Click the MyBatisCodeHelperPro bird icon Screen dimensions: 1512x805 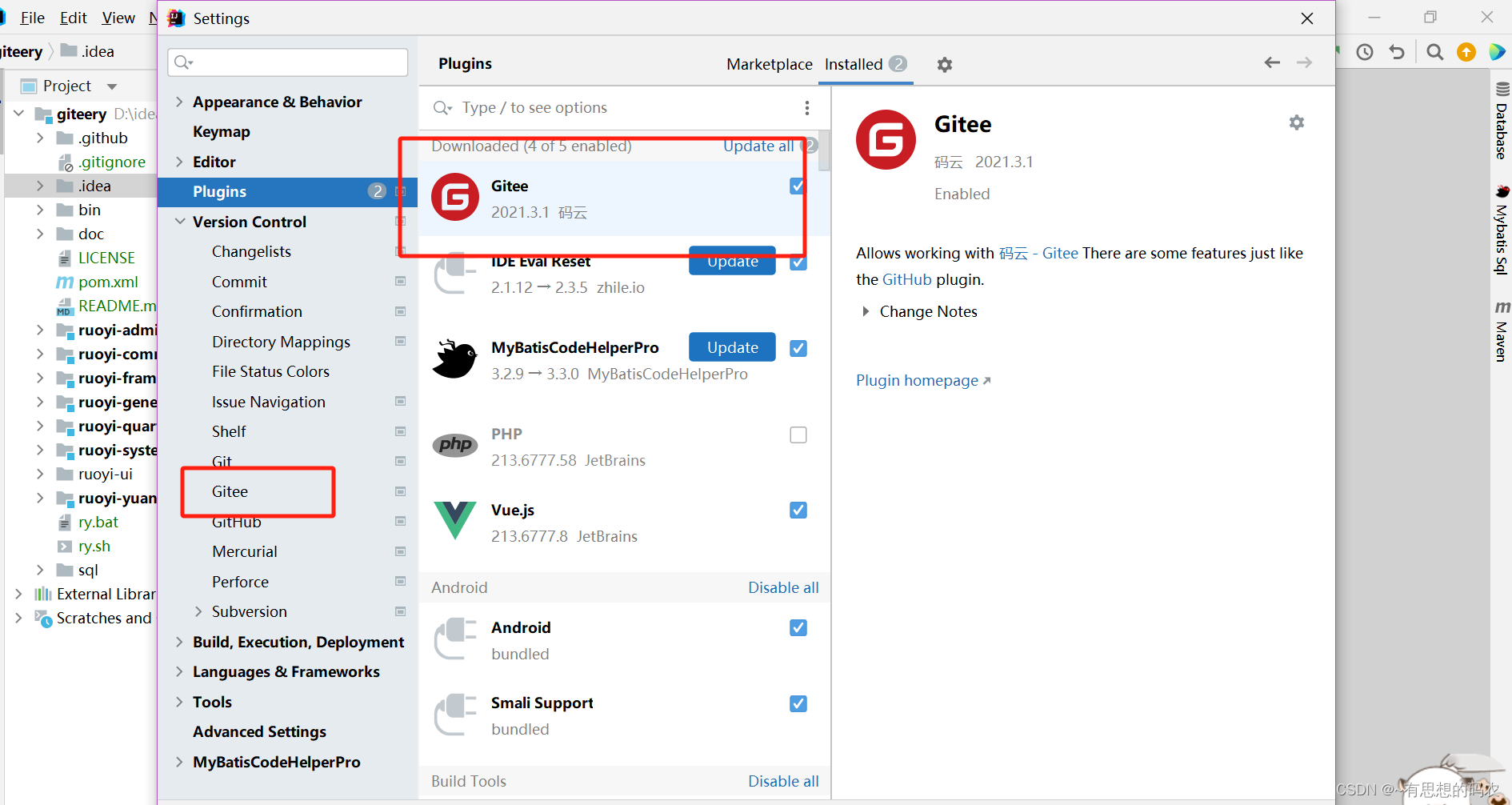click(x=455, y=358)
